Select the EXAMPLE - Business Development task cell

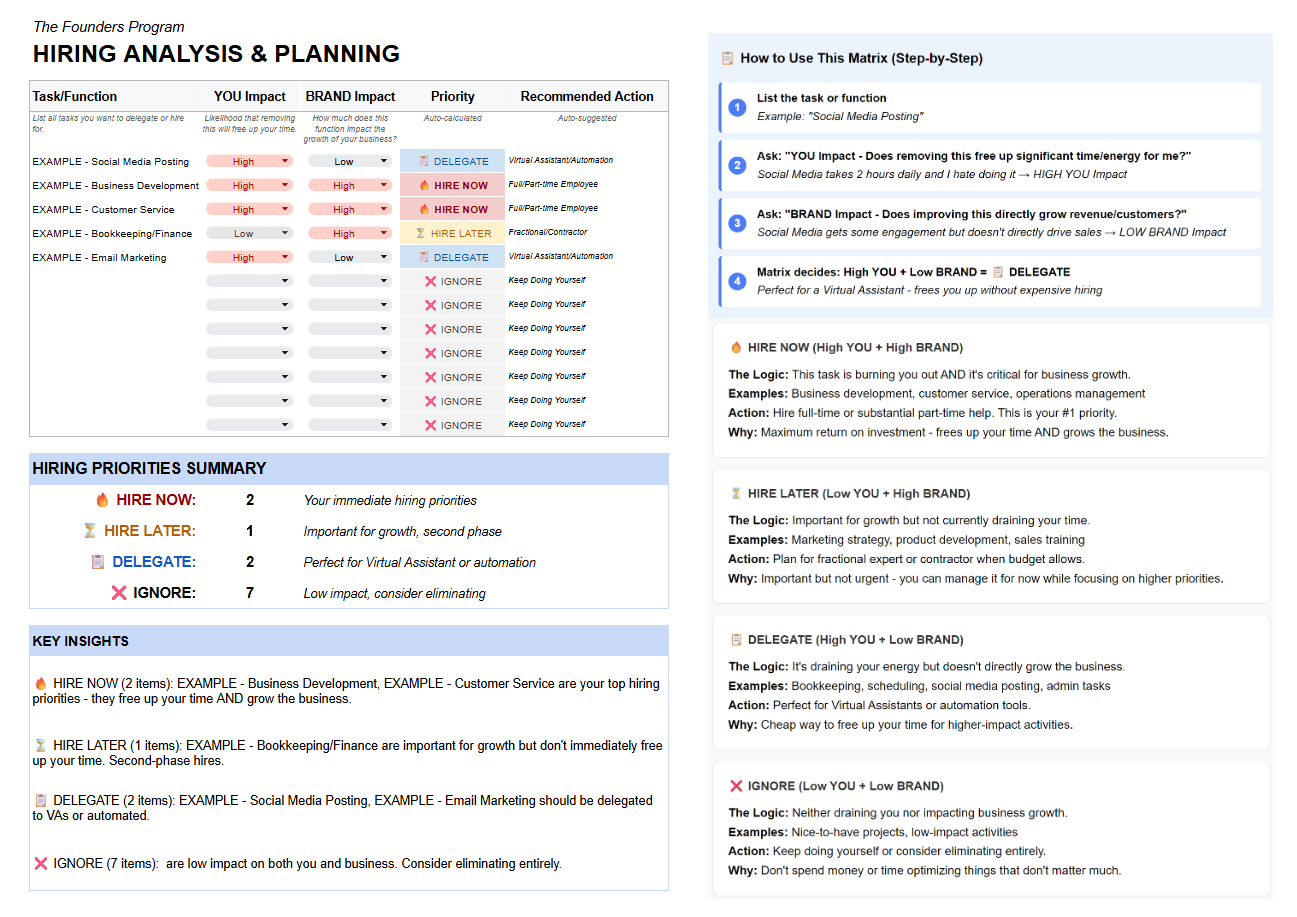coord(115,185)
